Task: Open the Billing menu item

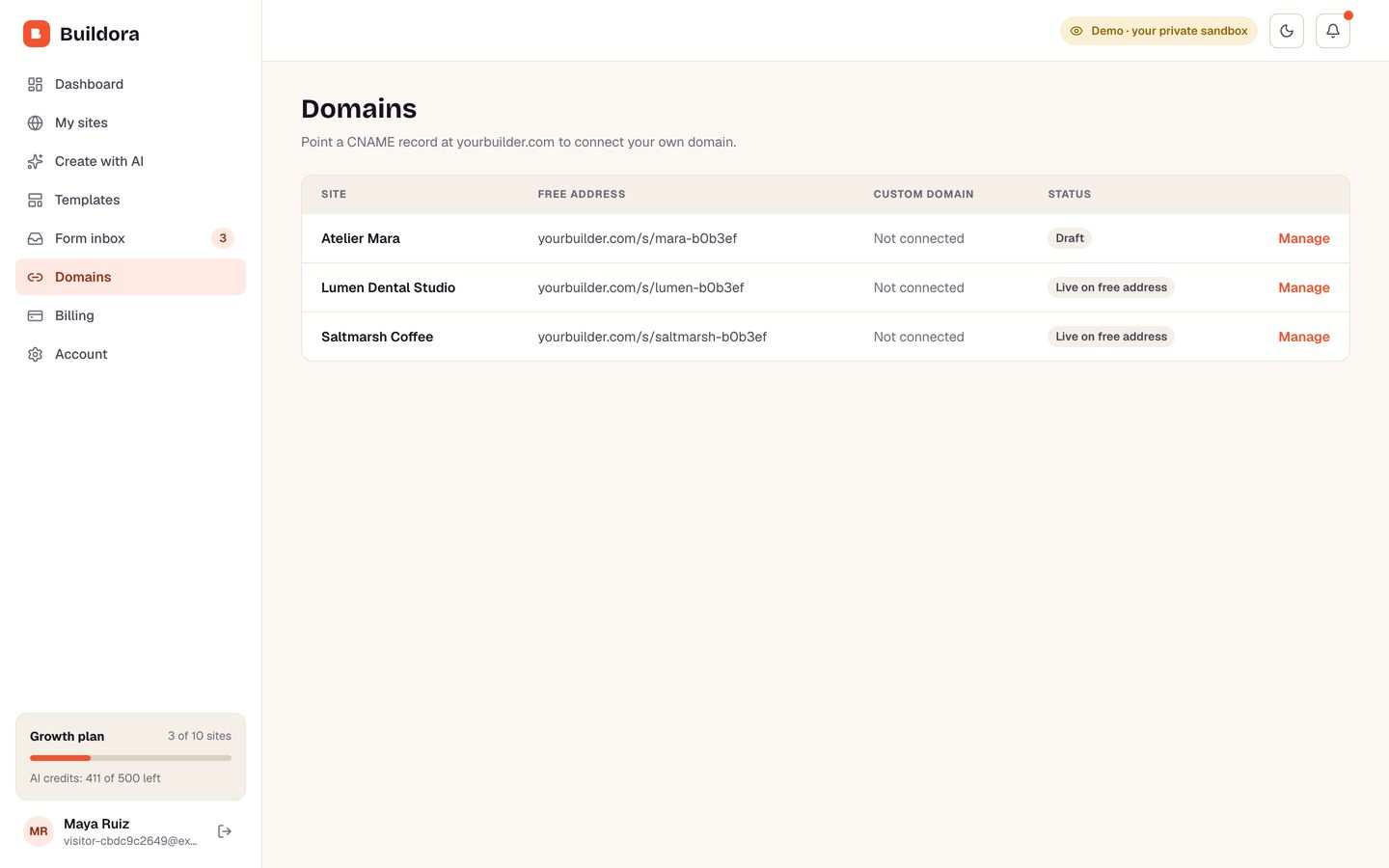Action: 130,315
